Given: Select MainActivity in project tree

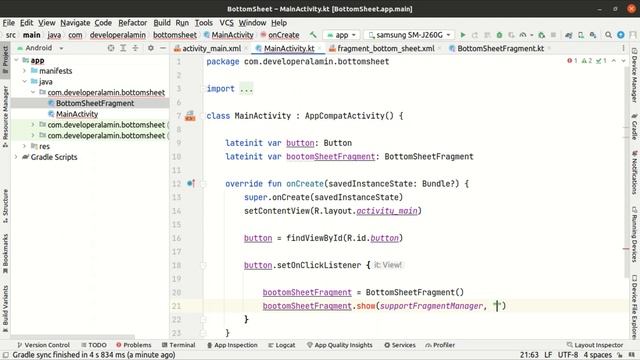Looking at the screenshot, I should 77,114.
